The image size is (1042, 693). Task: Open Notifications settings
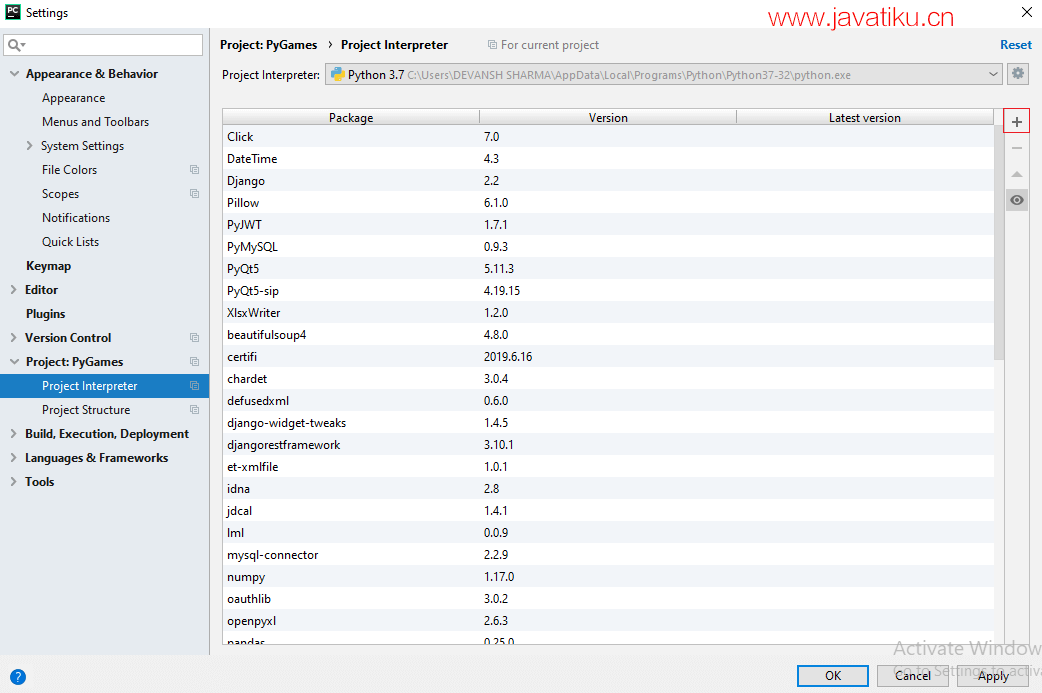[76, 217]
